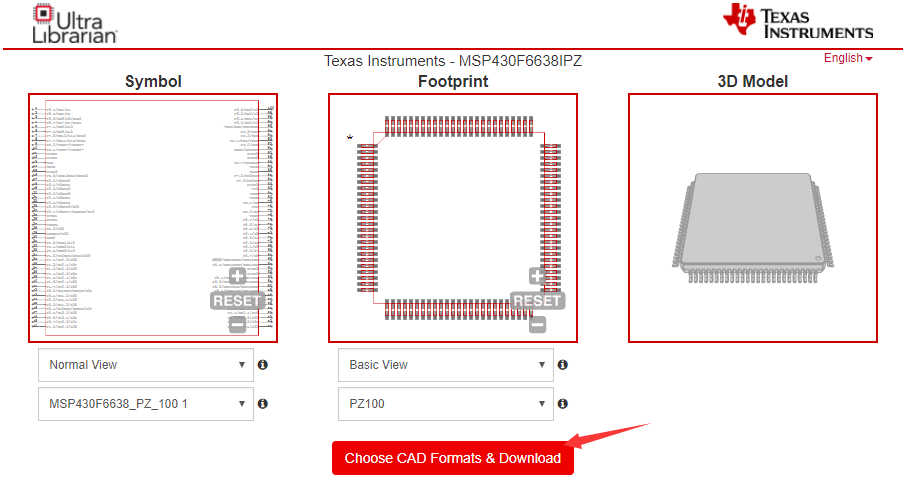
Task: Click the Texas Instruments logo
Action: [x=798, y=22]
